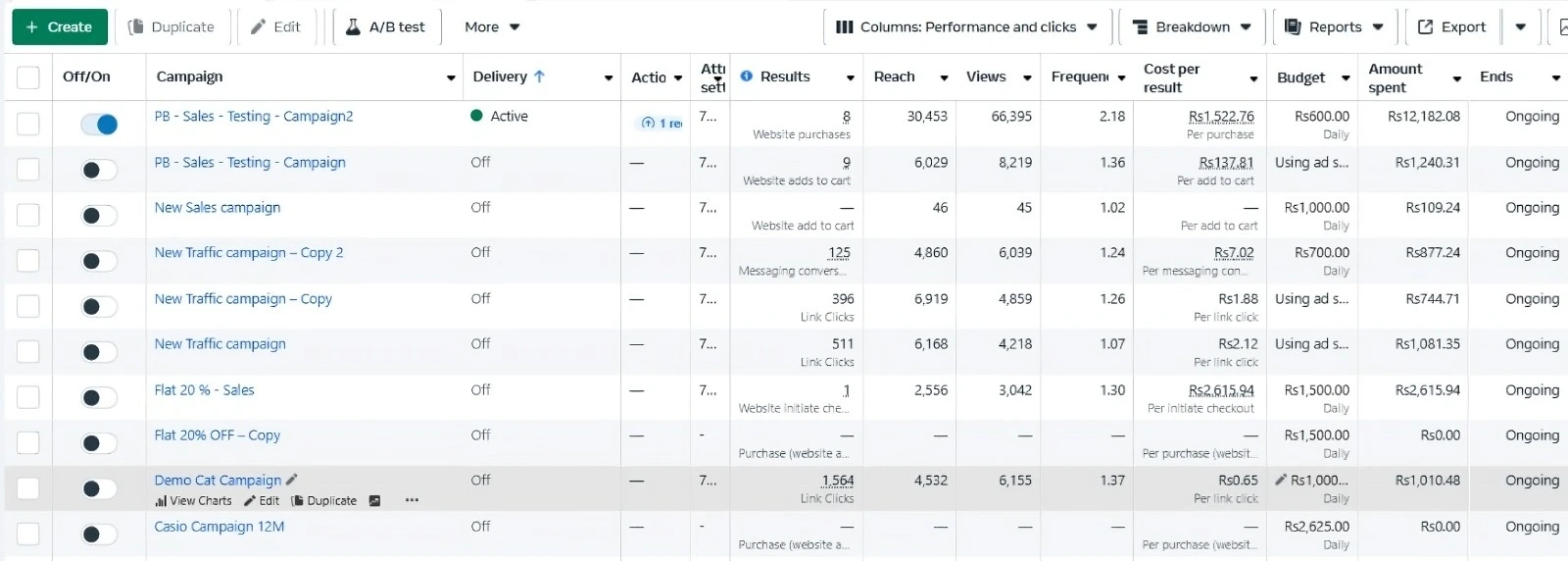
Task: Open the Reports dropdown menu
Action: (x=1334, y=27)
